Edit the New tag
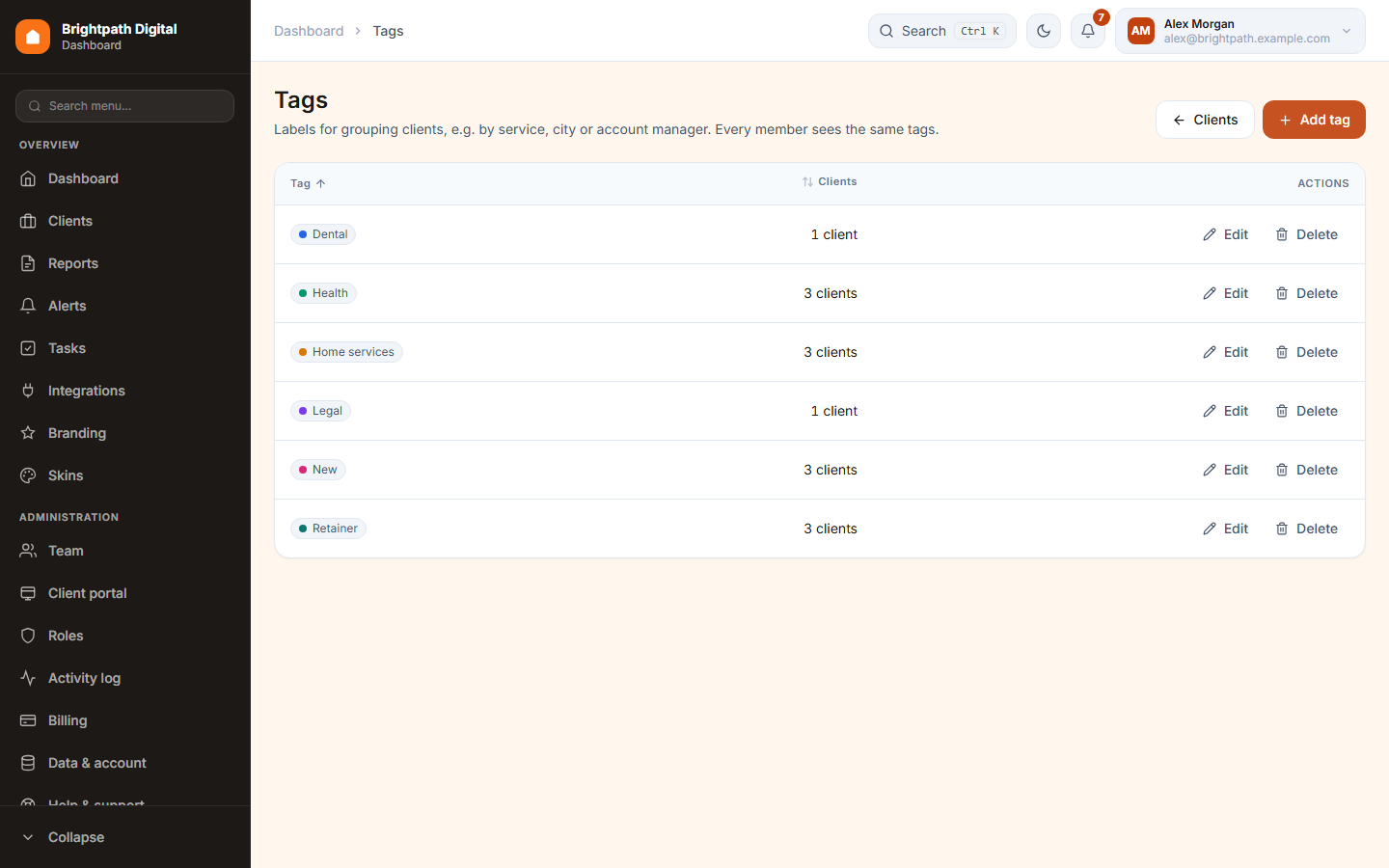This screenshot has height=868, width=1389. coord(1225,470)
